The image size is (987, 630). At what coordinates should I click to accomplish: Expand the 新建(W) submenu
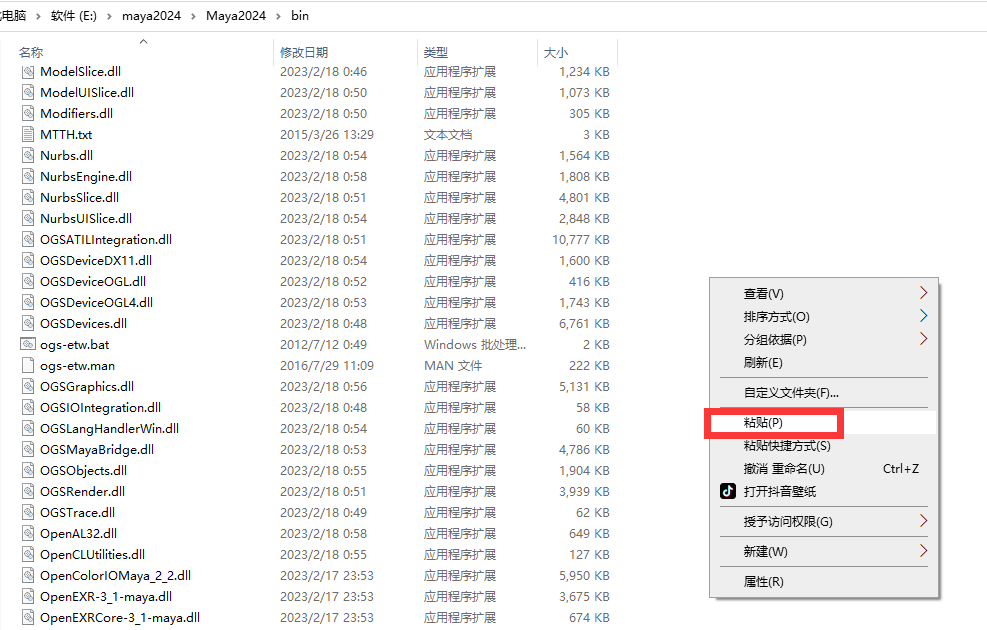click(823, 551)
